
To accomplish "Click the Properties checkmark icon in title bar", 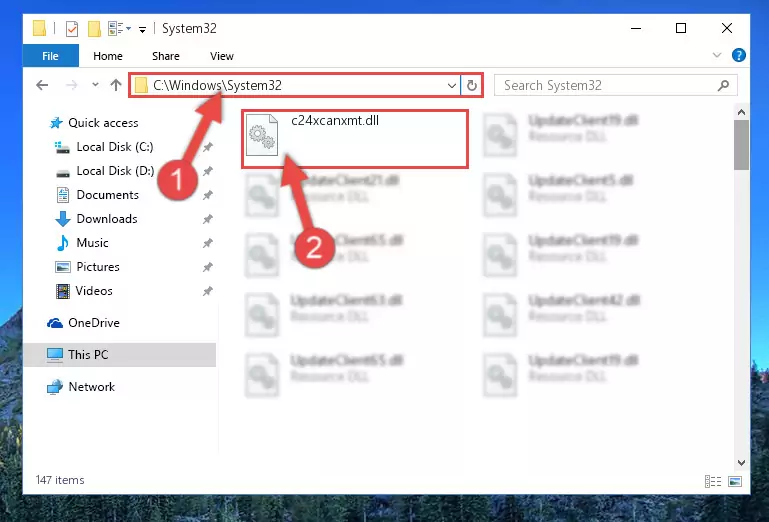I will [x=72, y=29].
